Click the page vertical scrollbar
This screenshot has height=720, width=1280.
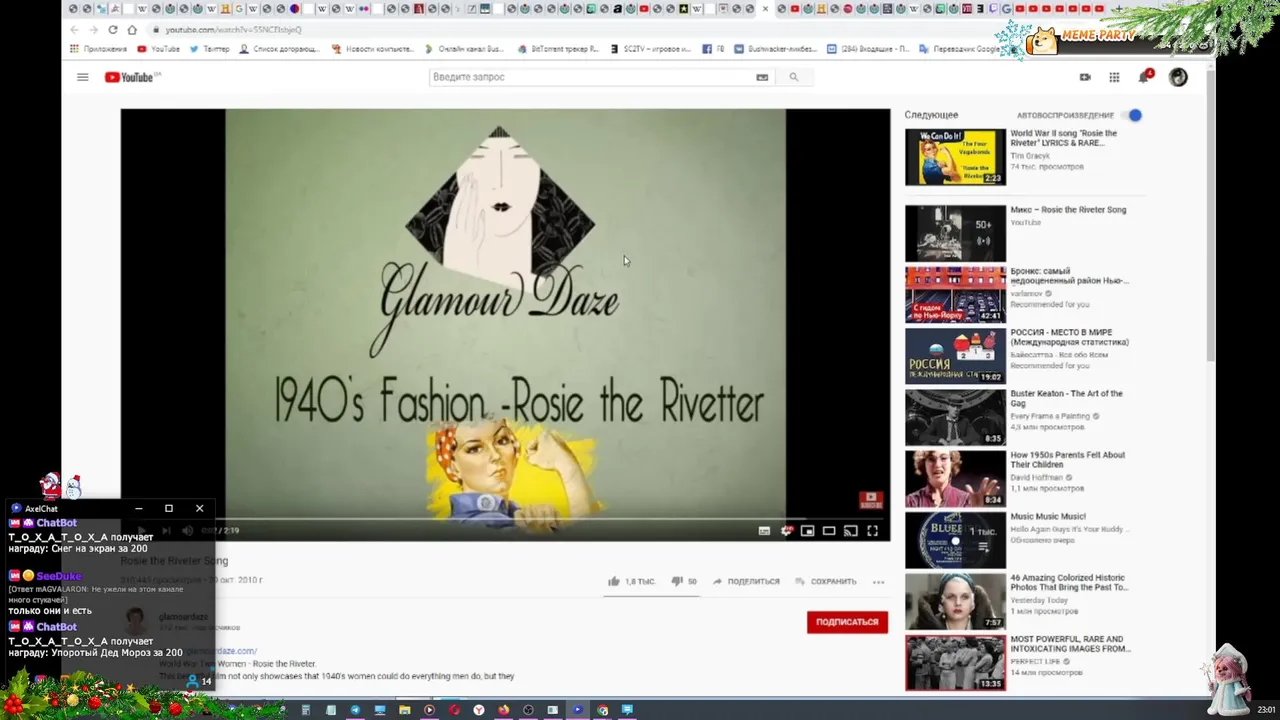(x=1210, y=220)
